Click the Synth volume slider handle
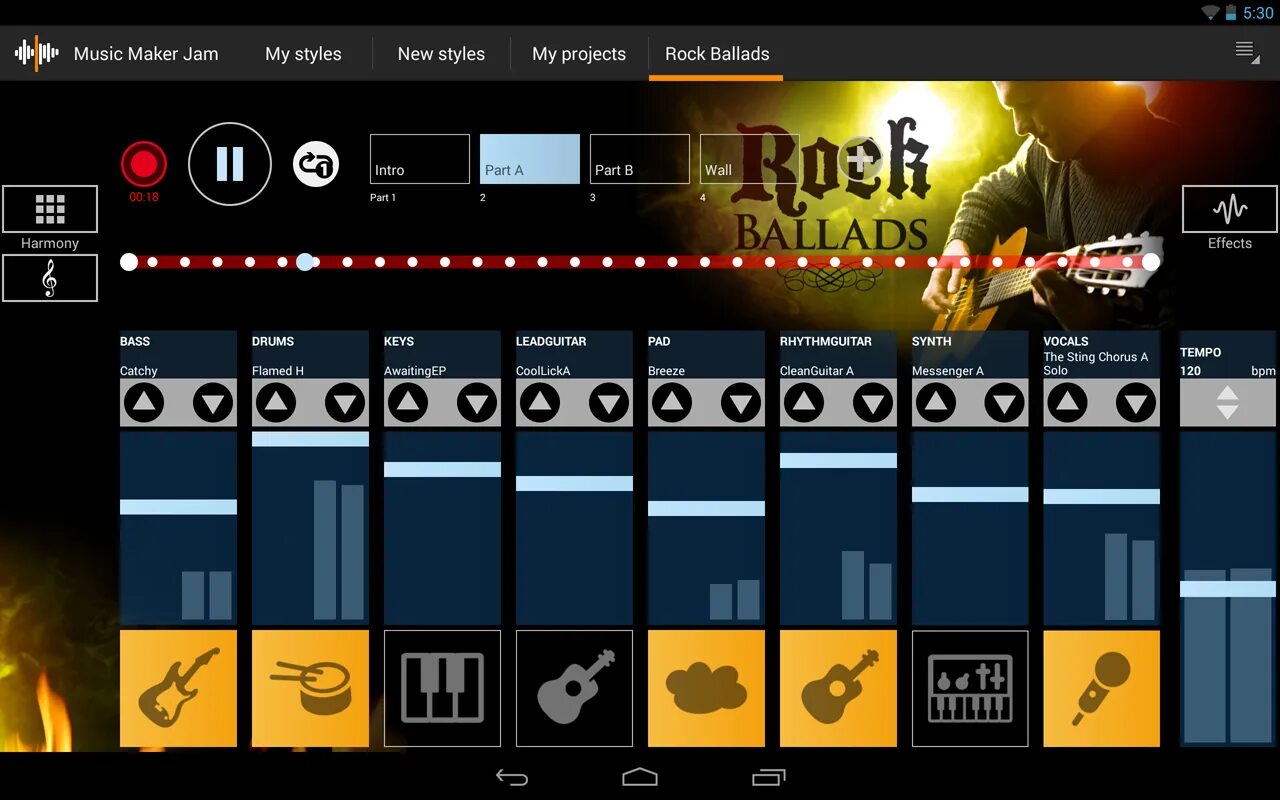This screenshot has width=1280, height=800. [x=970, y=494]
